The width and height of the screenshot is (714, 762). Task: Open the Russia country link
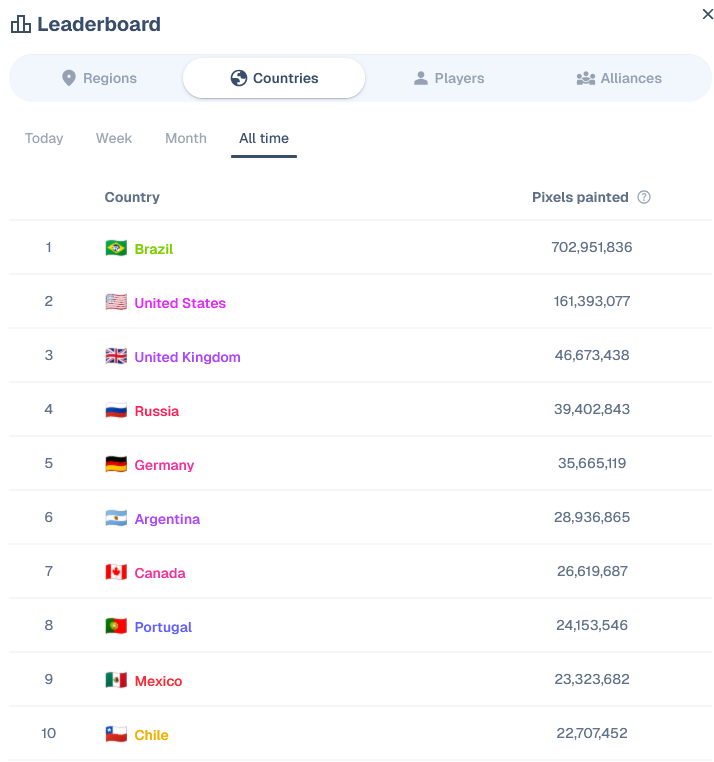157,411
